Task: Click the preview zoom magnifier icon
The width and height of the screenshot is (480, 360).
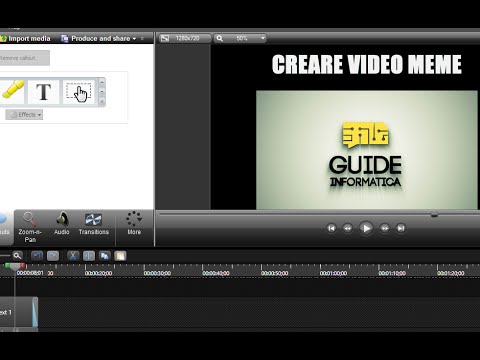Action: pos(220,38)
